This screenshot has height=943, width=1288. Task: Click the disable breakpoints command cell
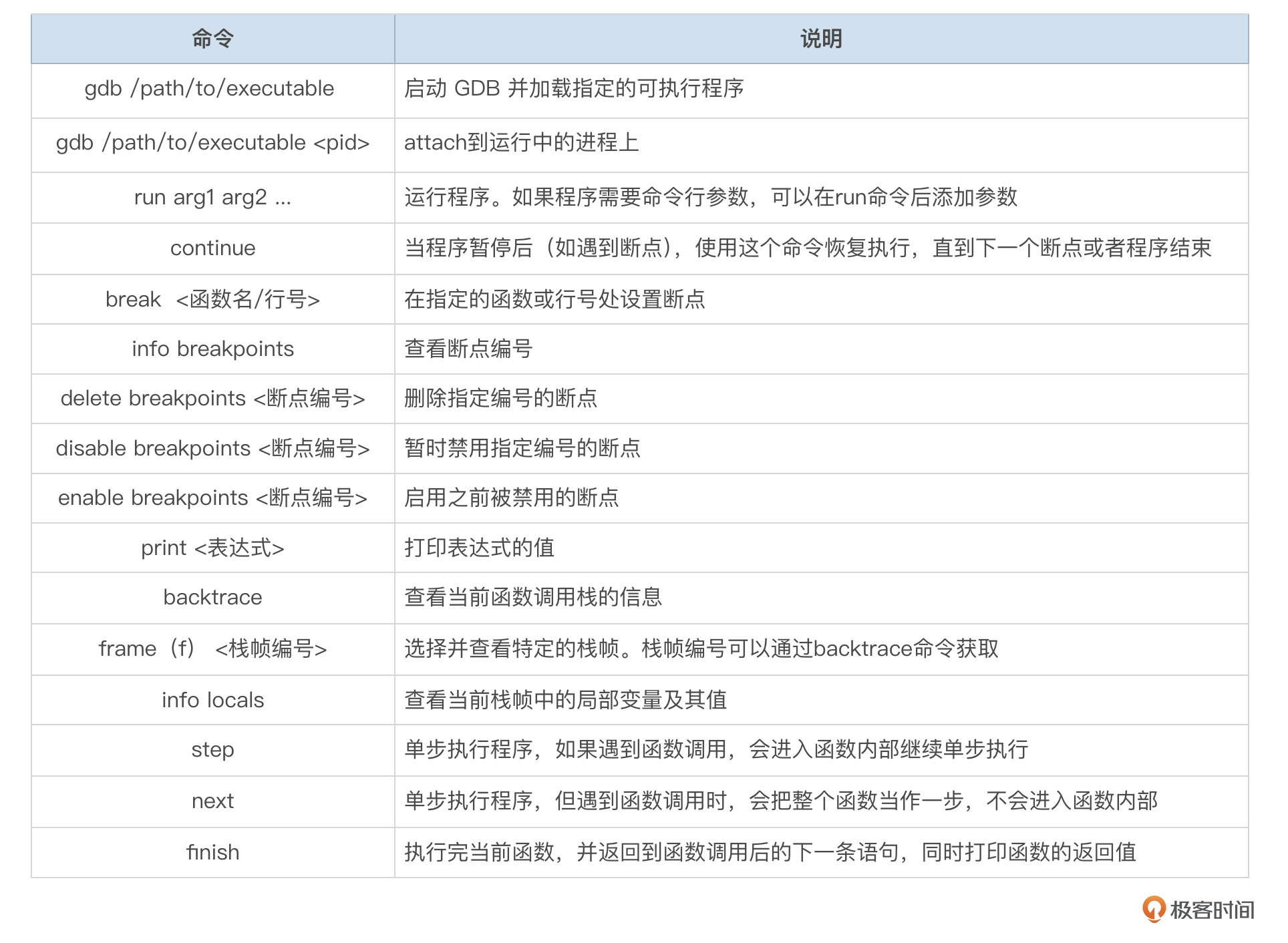click(212, 448)
